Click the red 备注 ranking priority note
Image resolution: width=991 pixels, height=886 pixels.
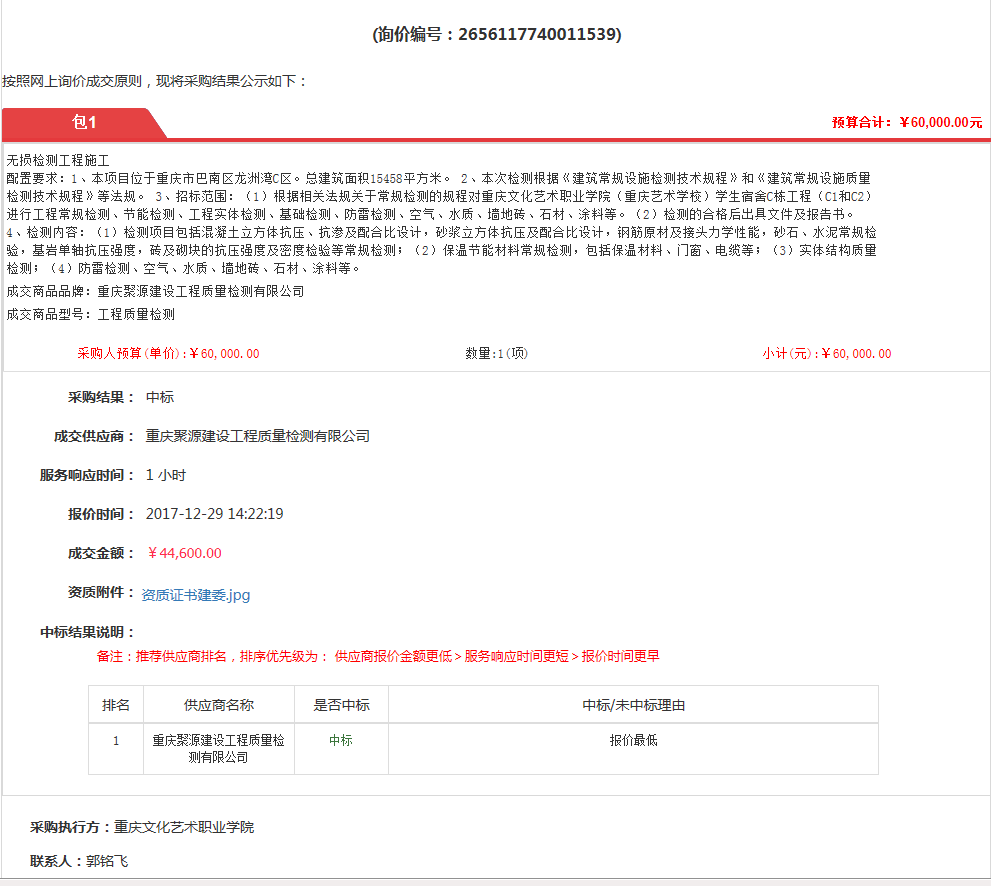pos(378,657)
